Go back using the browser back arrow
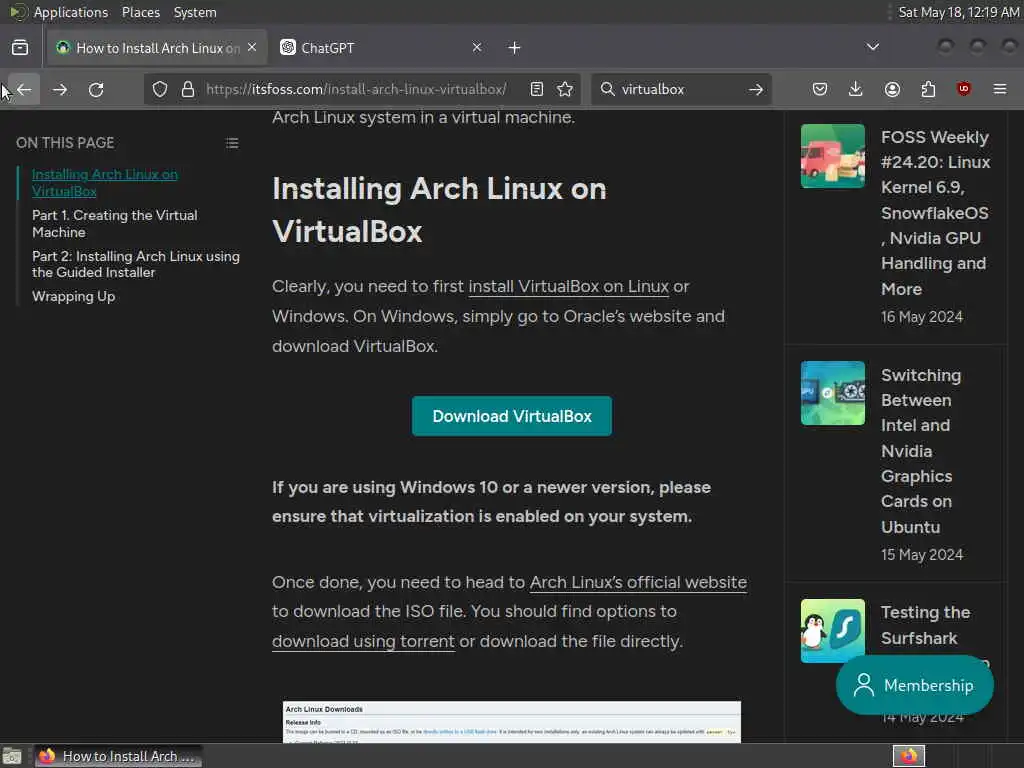 pyautogui.click(x=25, y=89)
